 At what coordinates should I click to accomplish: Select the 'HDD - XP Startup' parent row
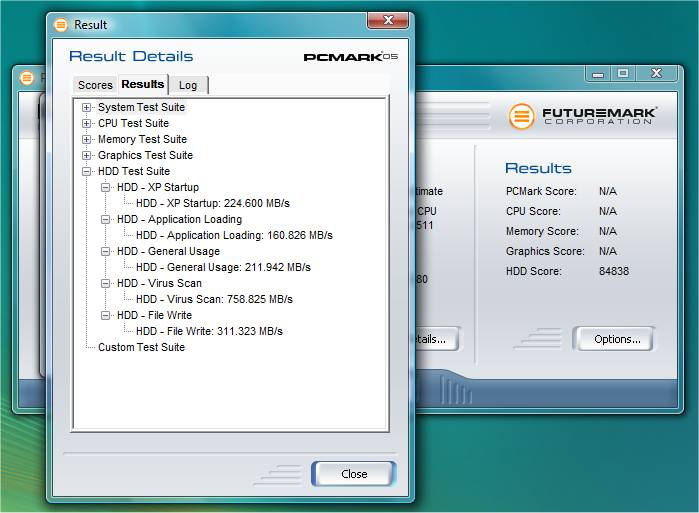coord(158,188)
